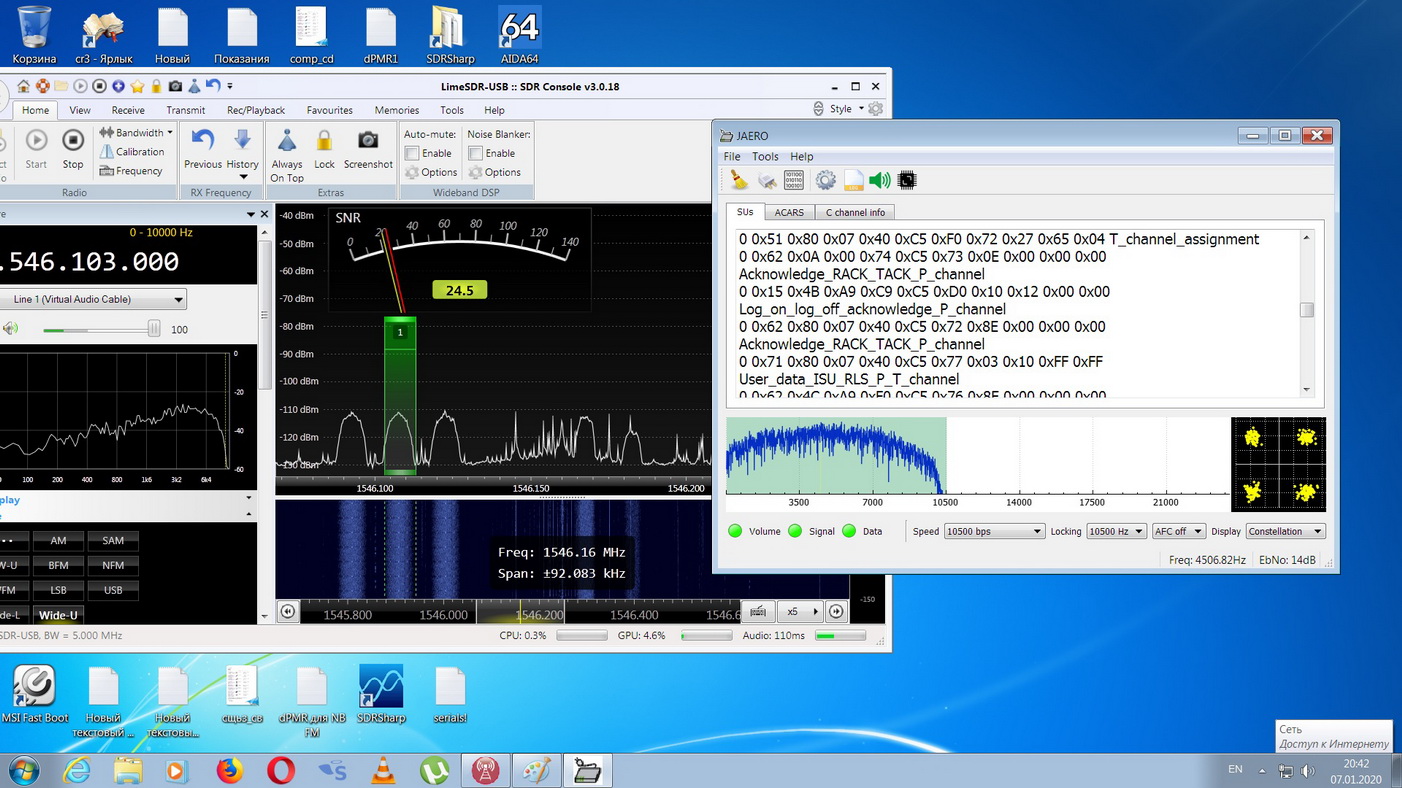Screen dimensions: 1402x788
Task: Open Firefox from the Windows taskbar
Action: pyautogui.click(x=230, y=771)
